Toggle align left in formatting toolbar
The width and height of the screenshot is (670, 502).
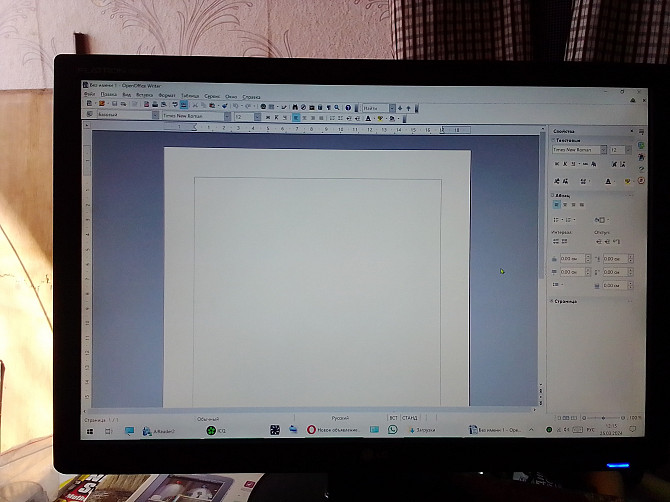click(296, 117)
